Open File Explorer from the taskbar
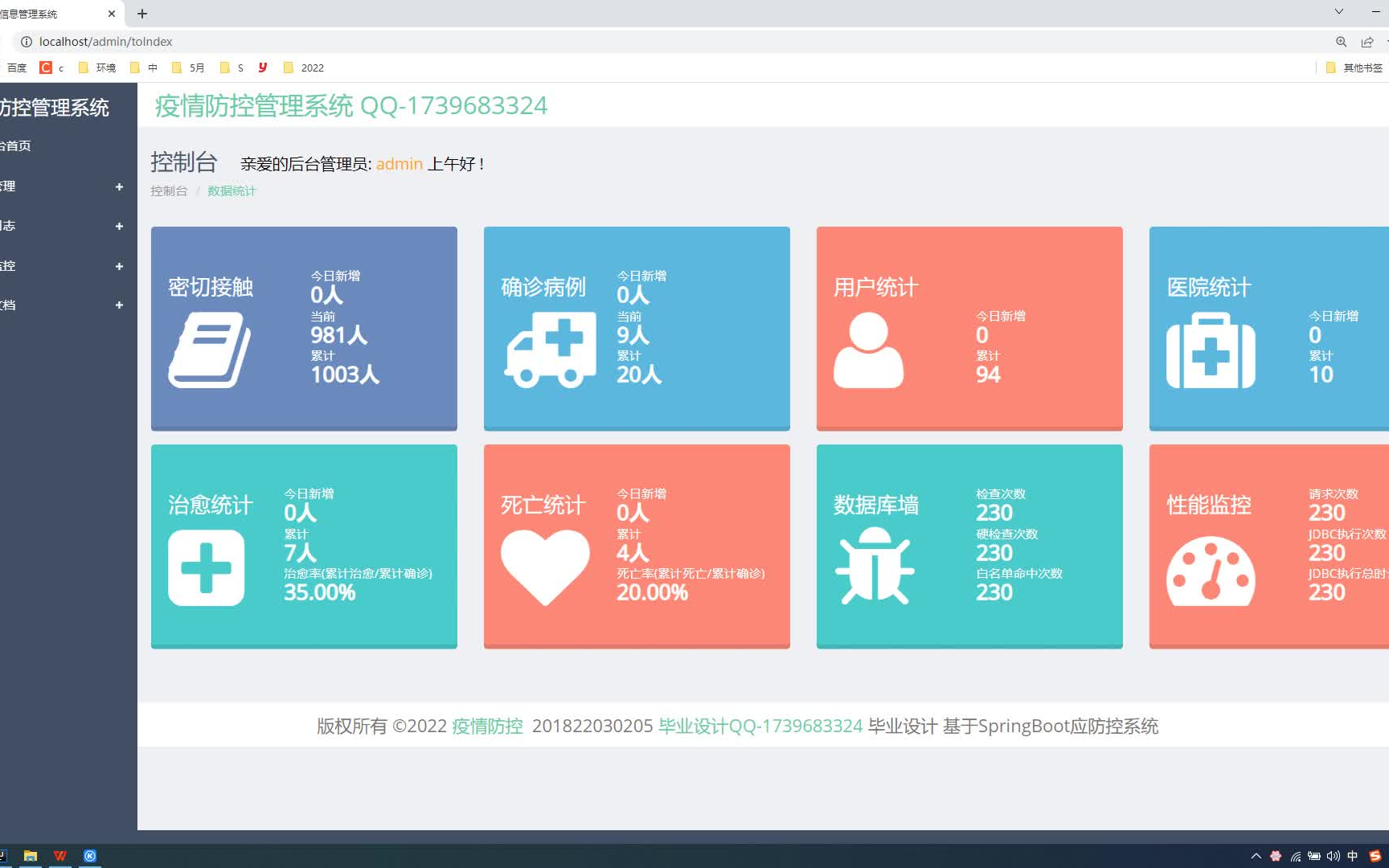This screenshot has height=868, width=1389. [x=31, y=856]
